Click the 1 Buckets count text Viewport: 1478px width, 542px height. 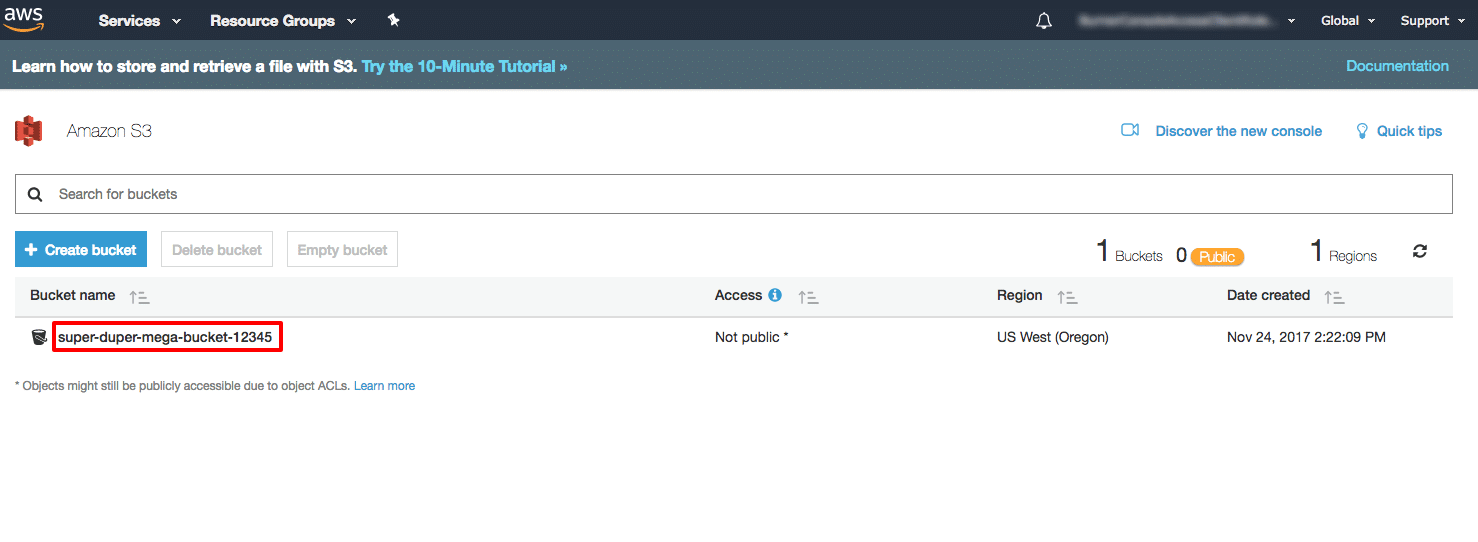pos(1129,252)
